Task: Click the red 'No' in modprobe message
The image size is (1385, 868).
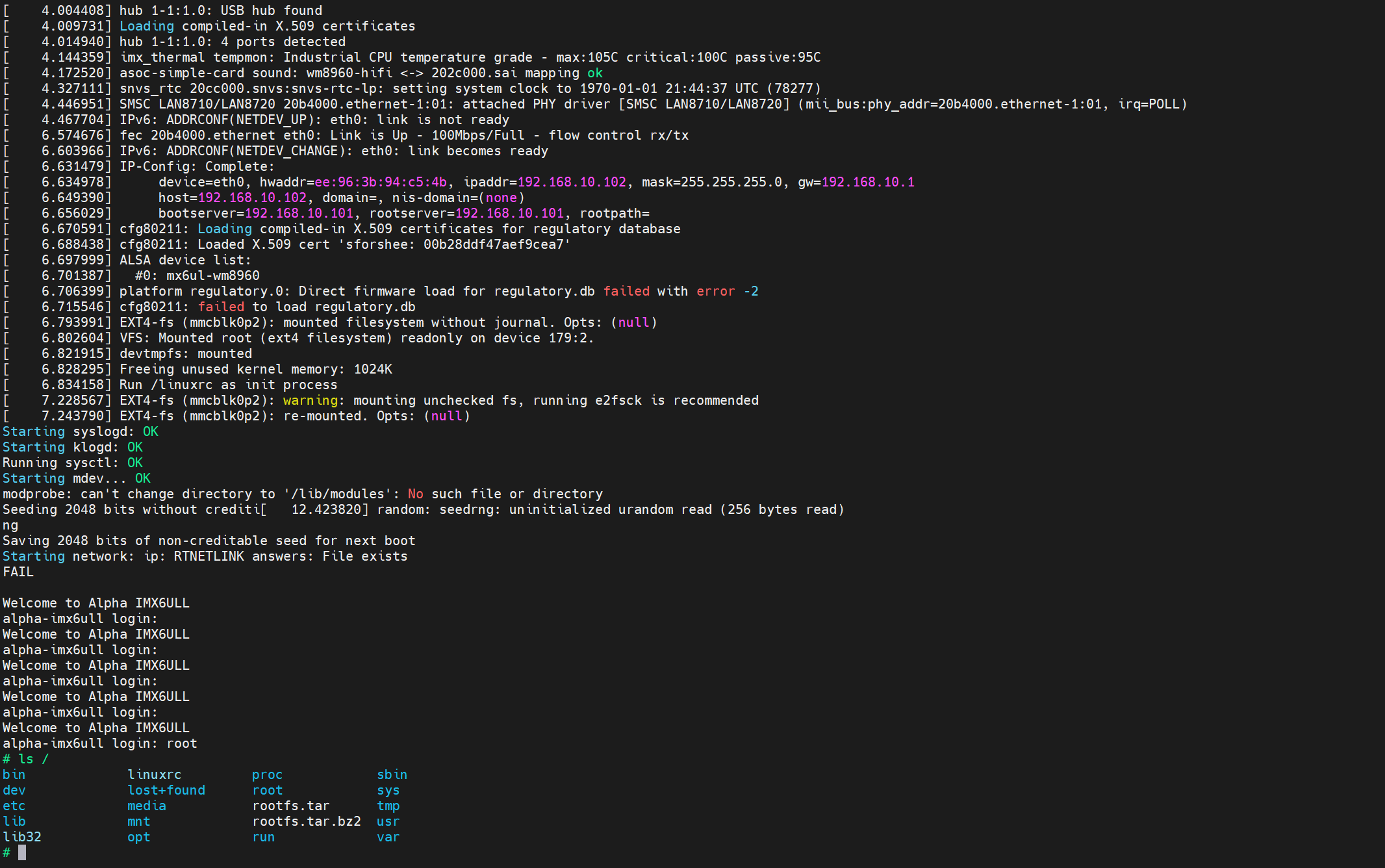Action: pos(415,494)
